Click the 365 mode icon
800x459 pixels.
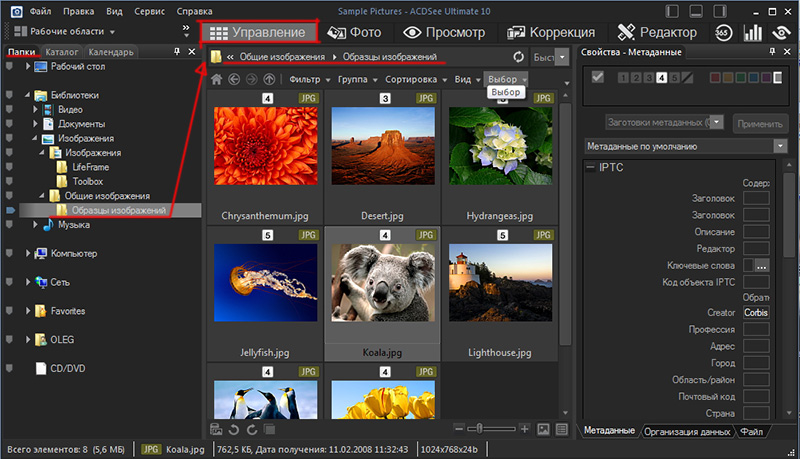point(722,33)
